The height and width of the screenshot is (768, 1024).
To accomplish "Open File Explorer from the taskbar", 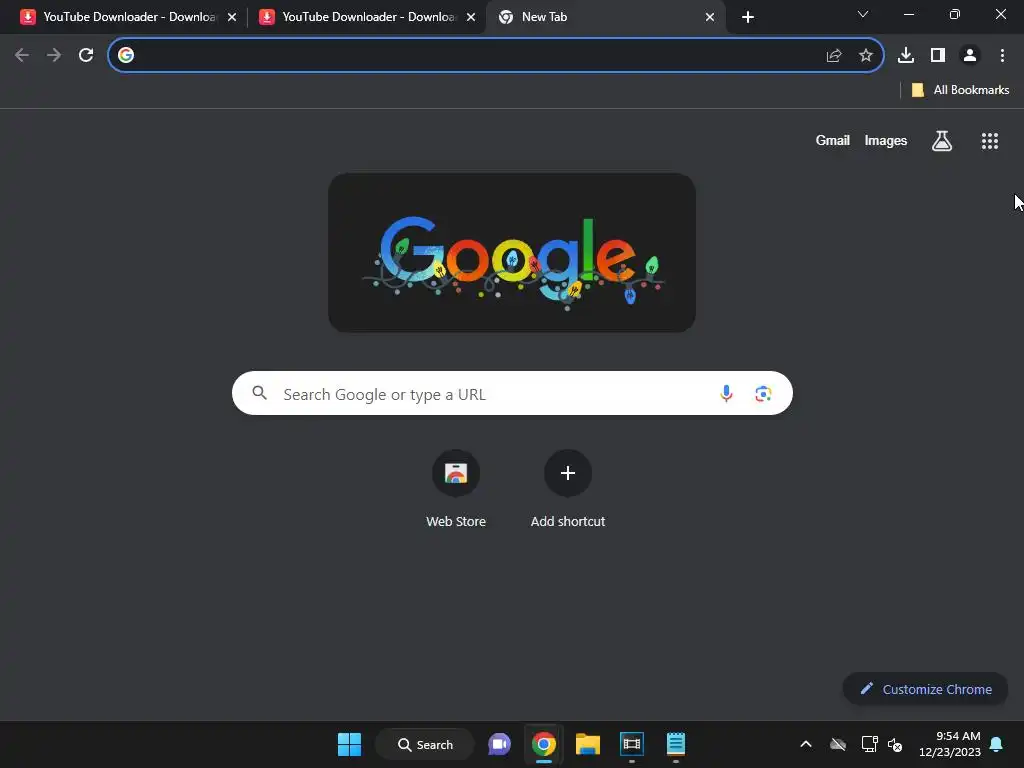I will pyautogui.click(x=587, y=744).
